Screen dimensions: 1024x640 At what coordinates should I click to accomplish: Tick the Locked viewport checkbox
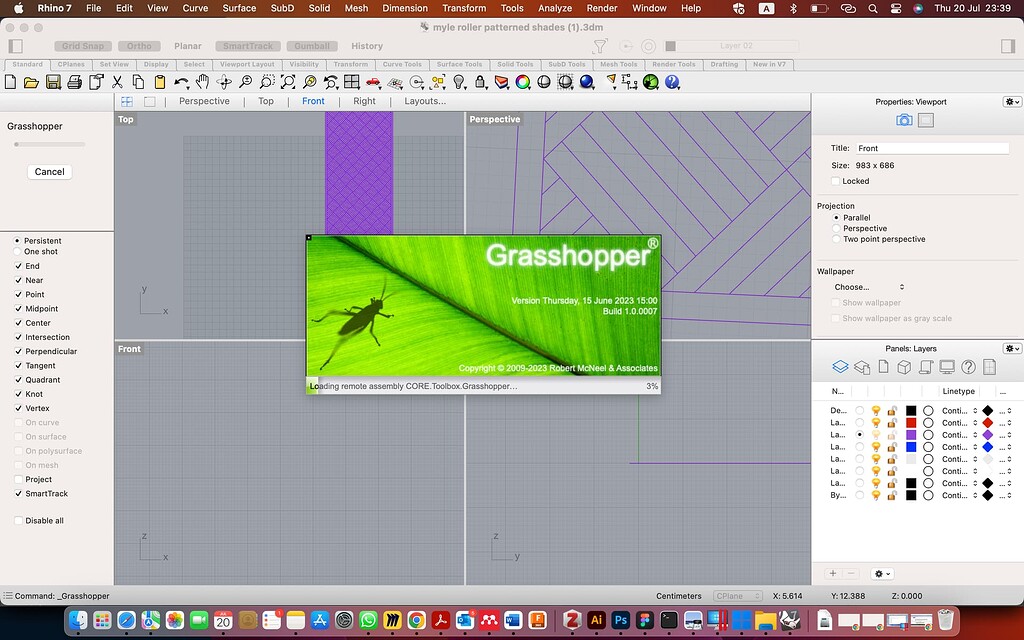836,181
